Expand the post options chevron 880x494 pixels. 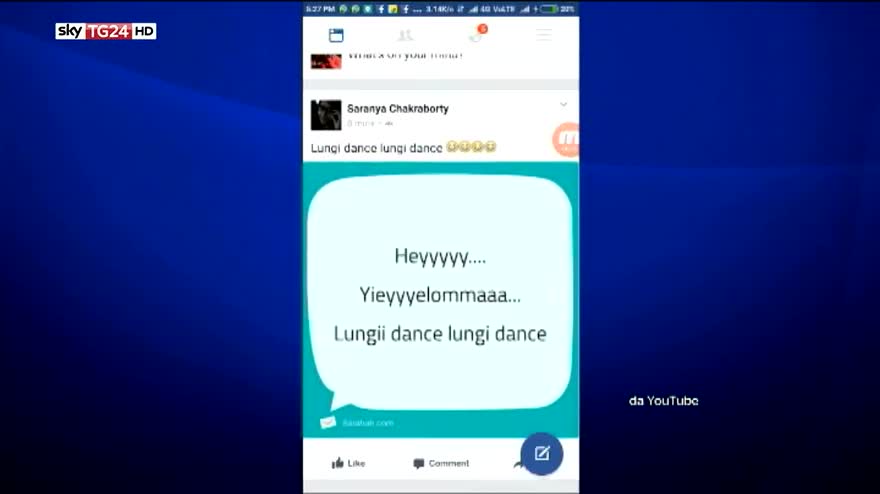coord(563,105)
